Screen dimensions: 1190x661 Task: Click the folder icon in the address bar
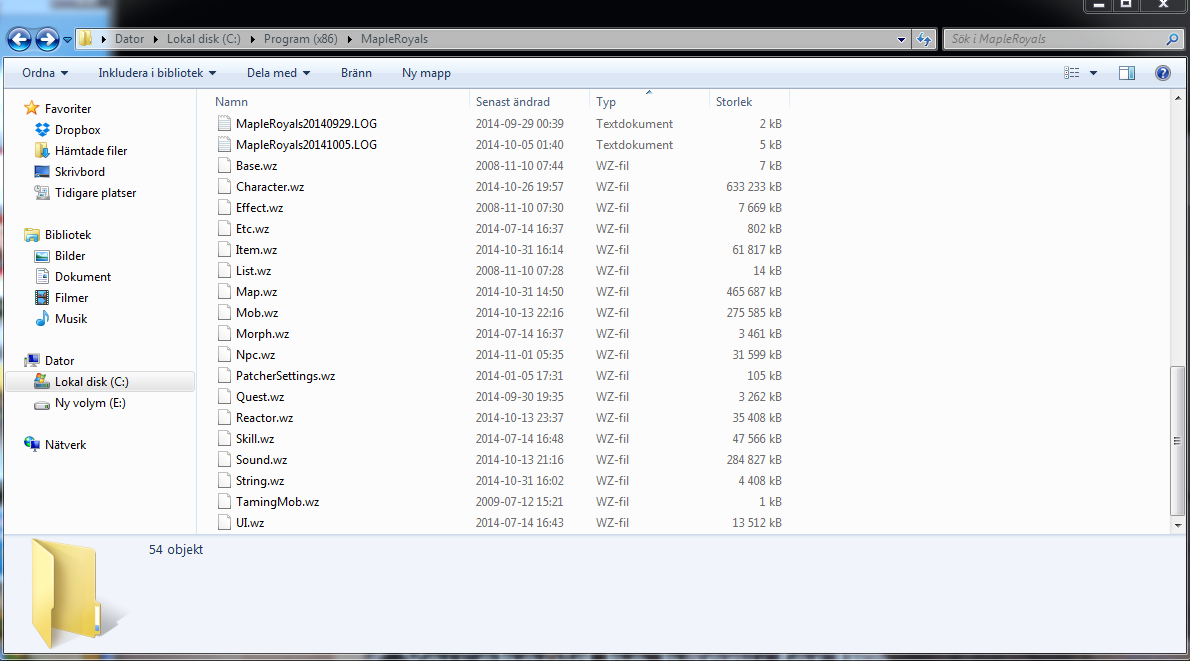pos(86,39)
